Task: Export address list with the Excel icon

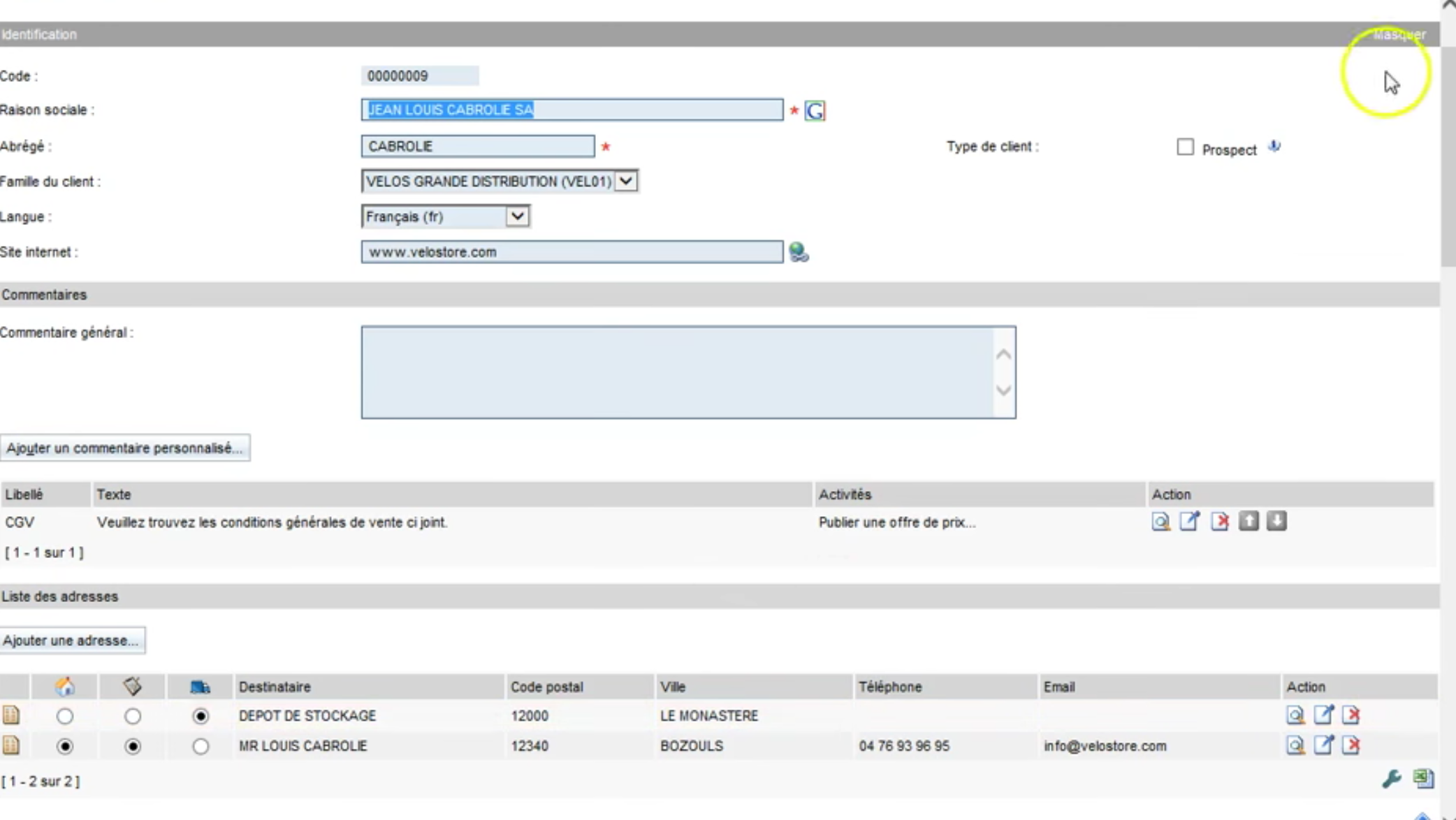Action: tap(1423, 778)
